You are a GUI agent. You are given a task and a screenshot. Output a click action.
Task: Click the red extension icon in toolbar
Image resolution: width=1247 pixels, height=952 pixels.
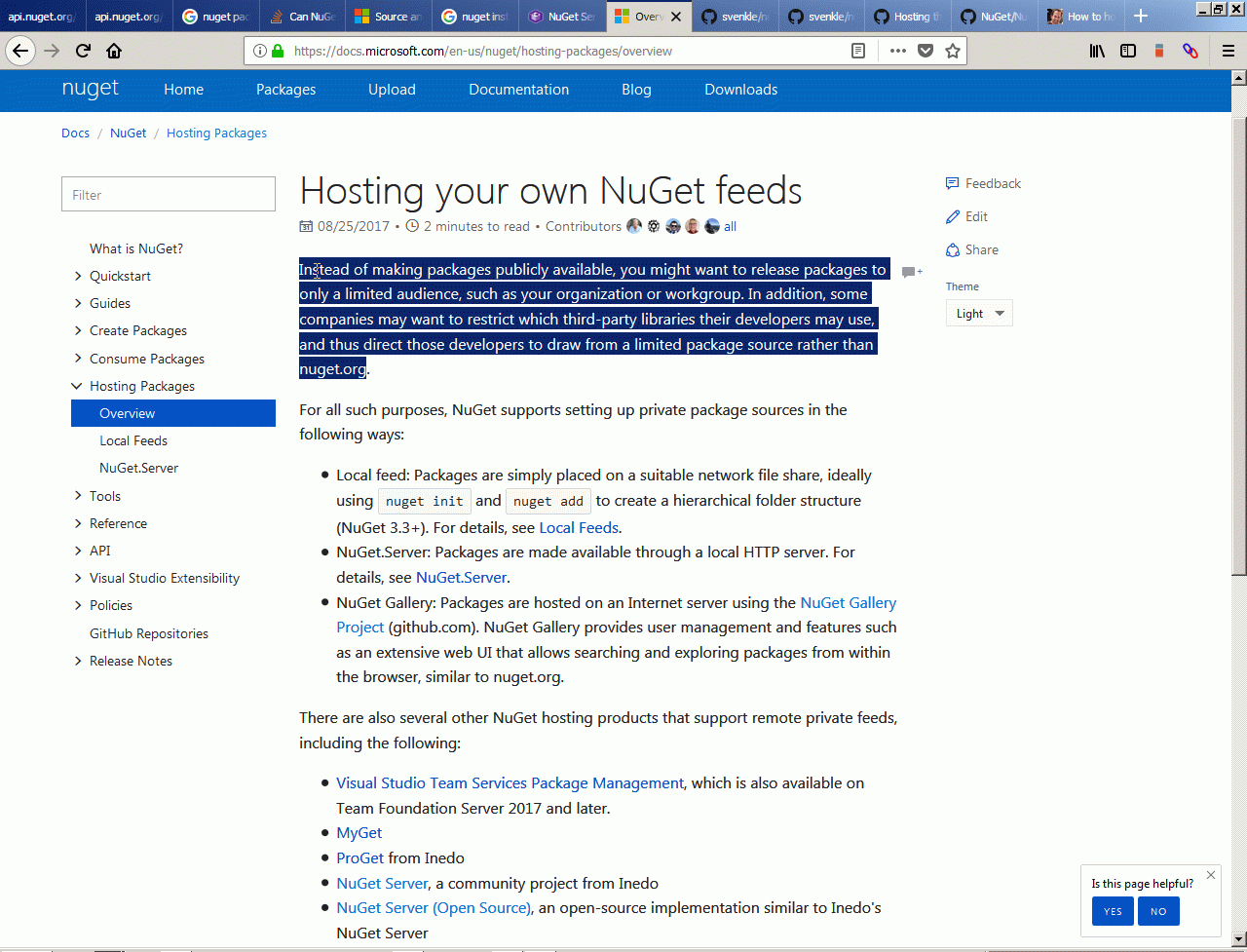[x=1159, y=51]
